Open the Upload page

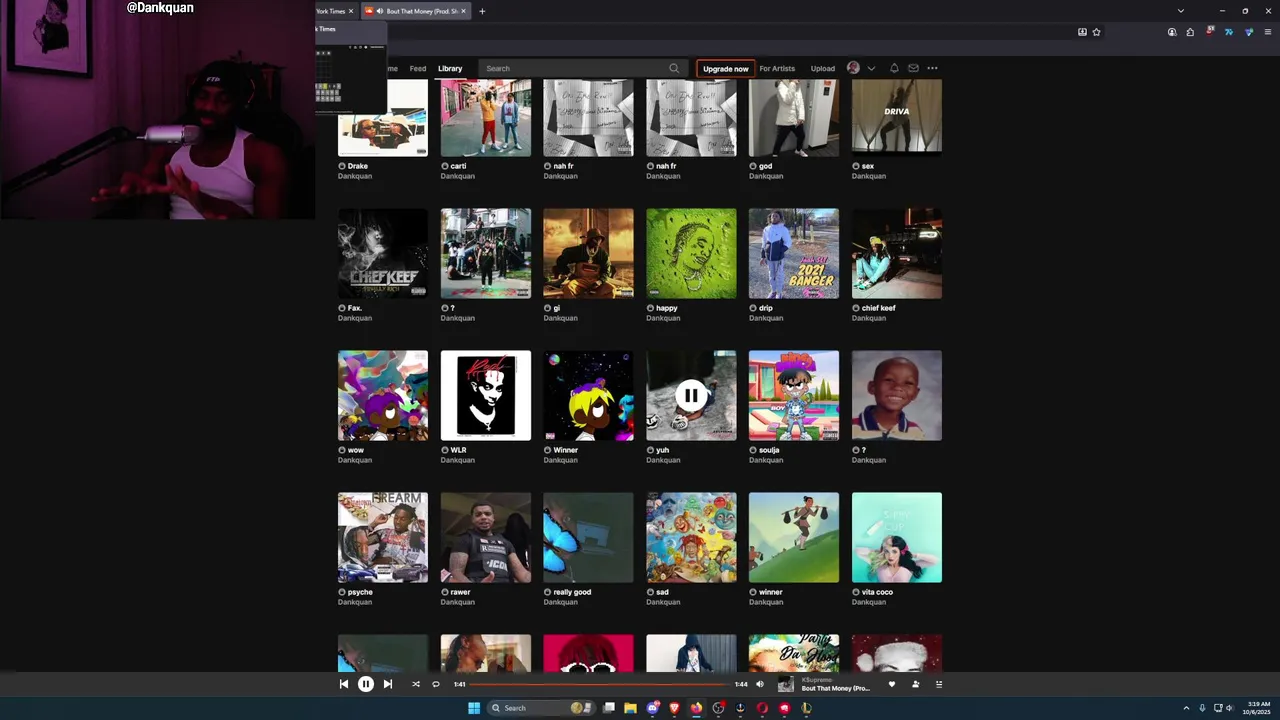[x=823, y=68]
